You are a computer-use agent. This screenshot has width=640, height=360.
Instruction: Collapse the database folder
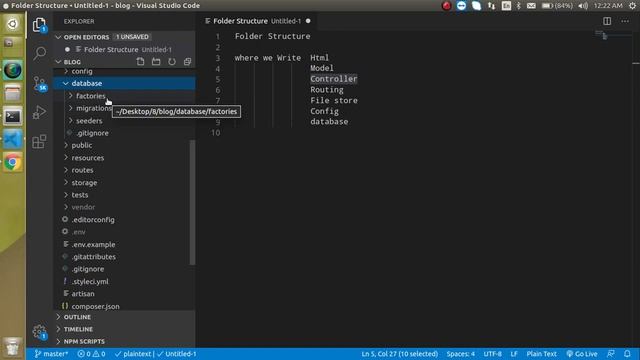tap(124, 83)
